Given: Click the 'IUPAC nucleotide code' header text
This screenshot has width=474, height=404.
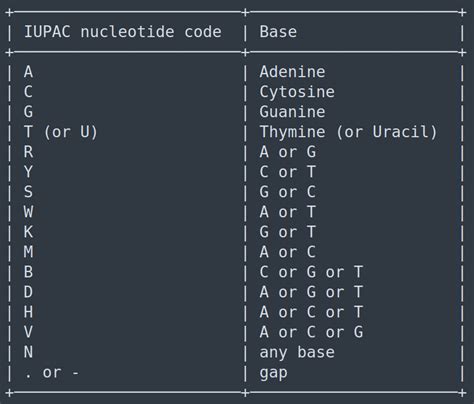Looking at the screenshot, I should [x=123, y=32].
